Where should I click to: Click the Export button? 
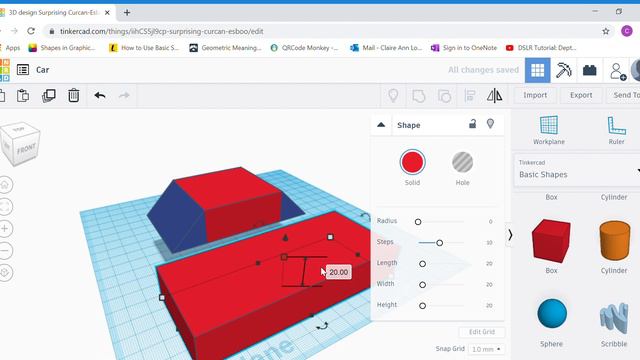pyautogui.click(x=581, y=95)
